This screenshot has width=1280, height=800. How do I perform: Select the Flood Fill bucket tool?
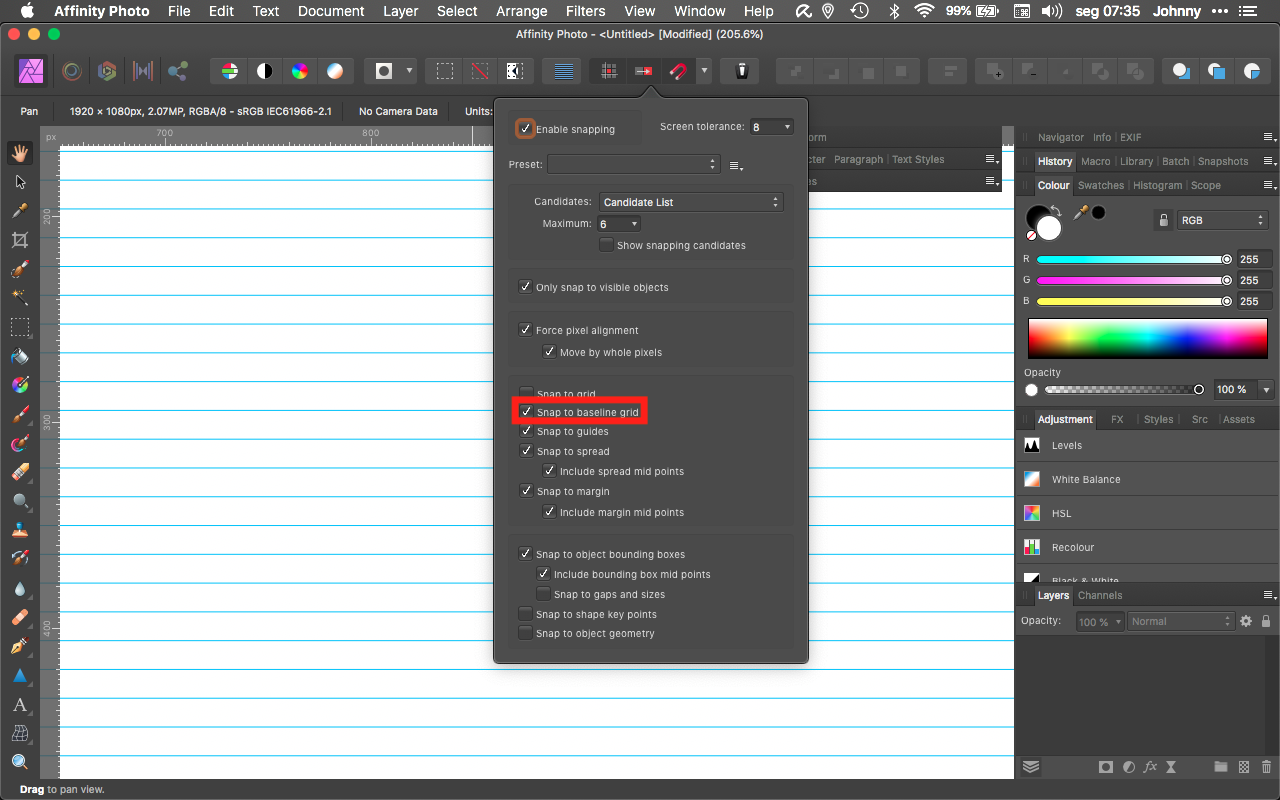coord(20,356)
